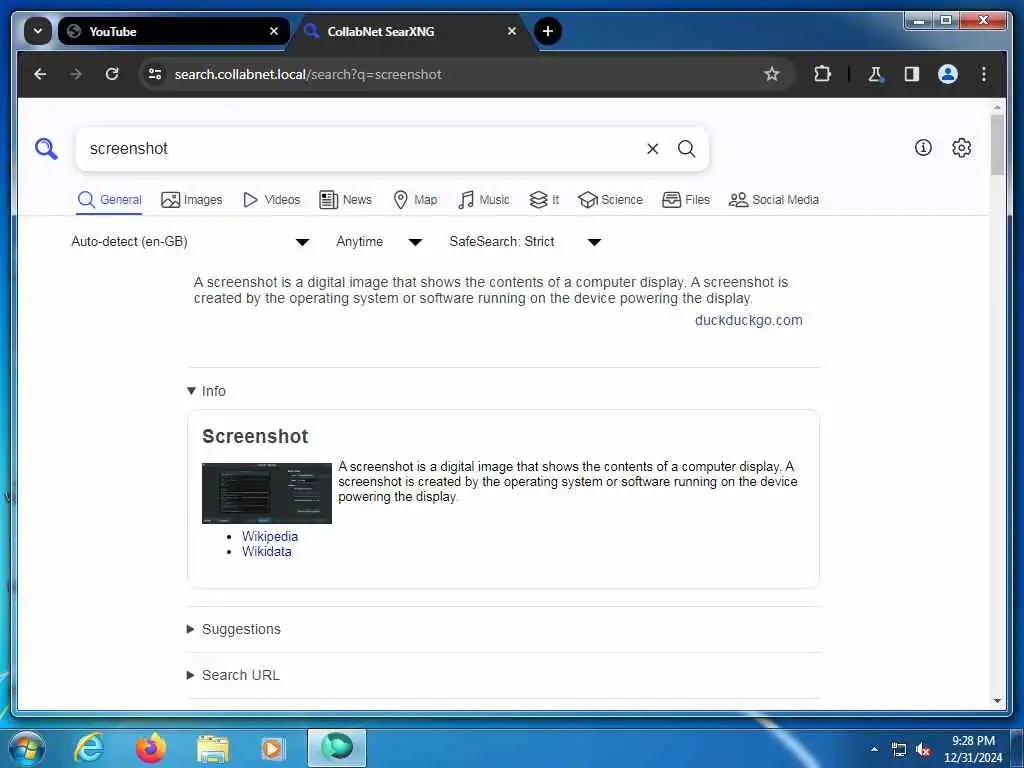The width and height of the screenshot is (1024, 768).
Task: Expand the Suggestions section
Action: [x=234, y=630]
